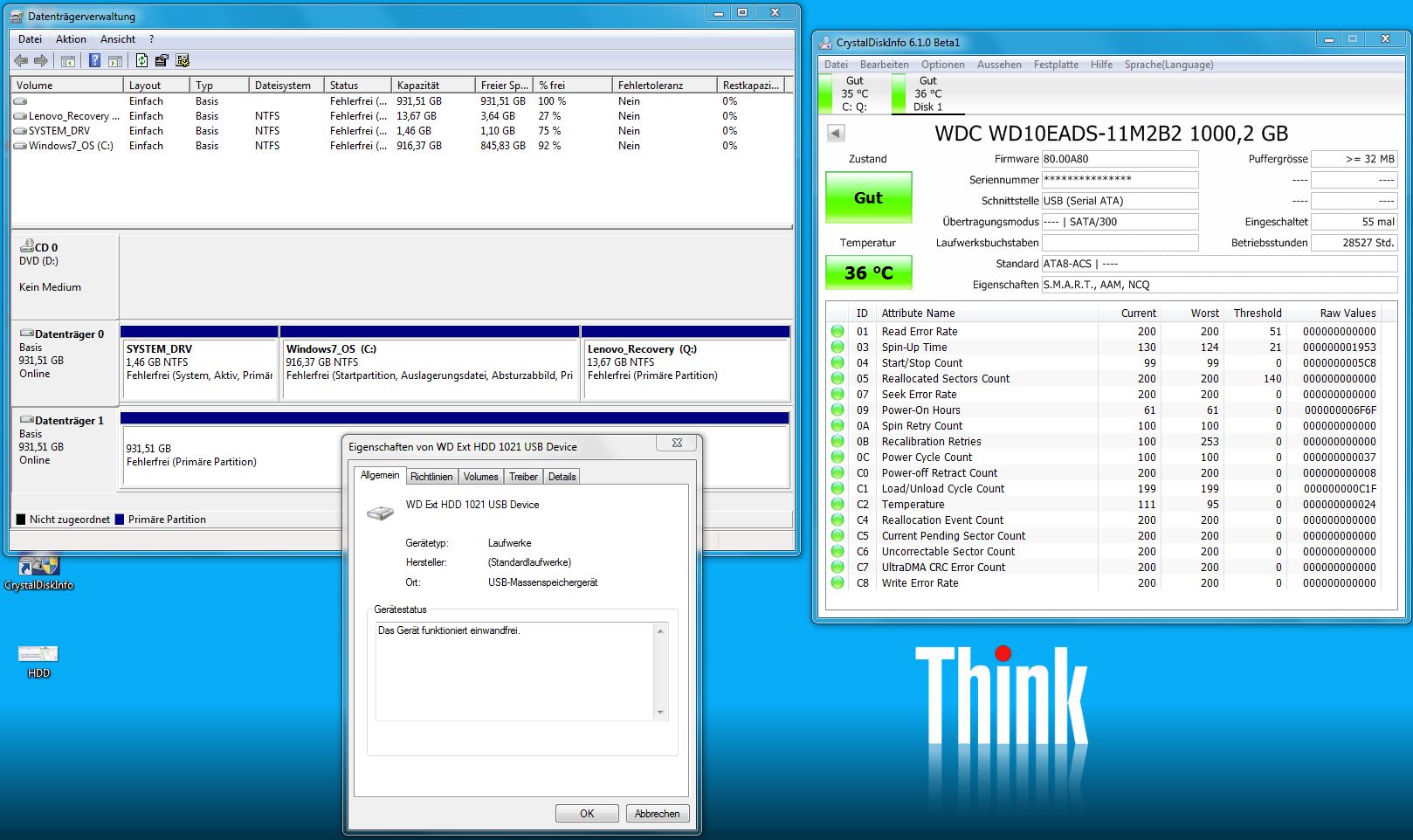Screen dimensions: 1413x840
Task: Click the green status circle for UltraDMA CRC Error Count
Action: pos(837,568)
